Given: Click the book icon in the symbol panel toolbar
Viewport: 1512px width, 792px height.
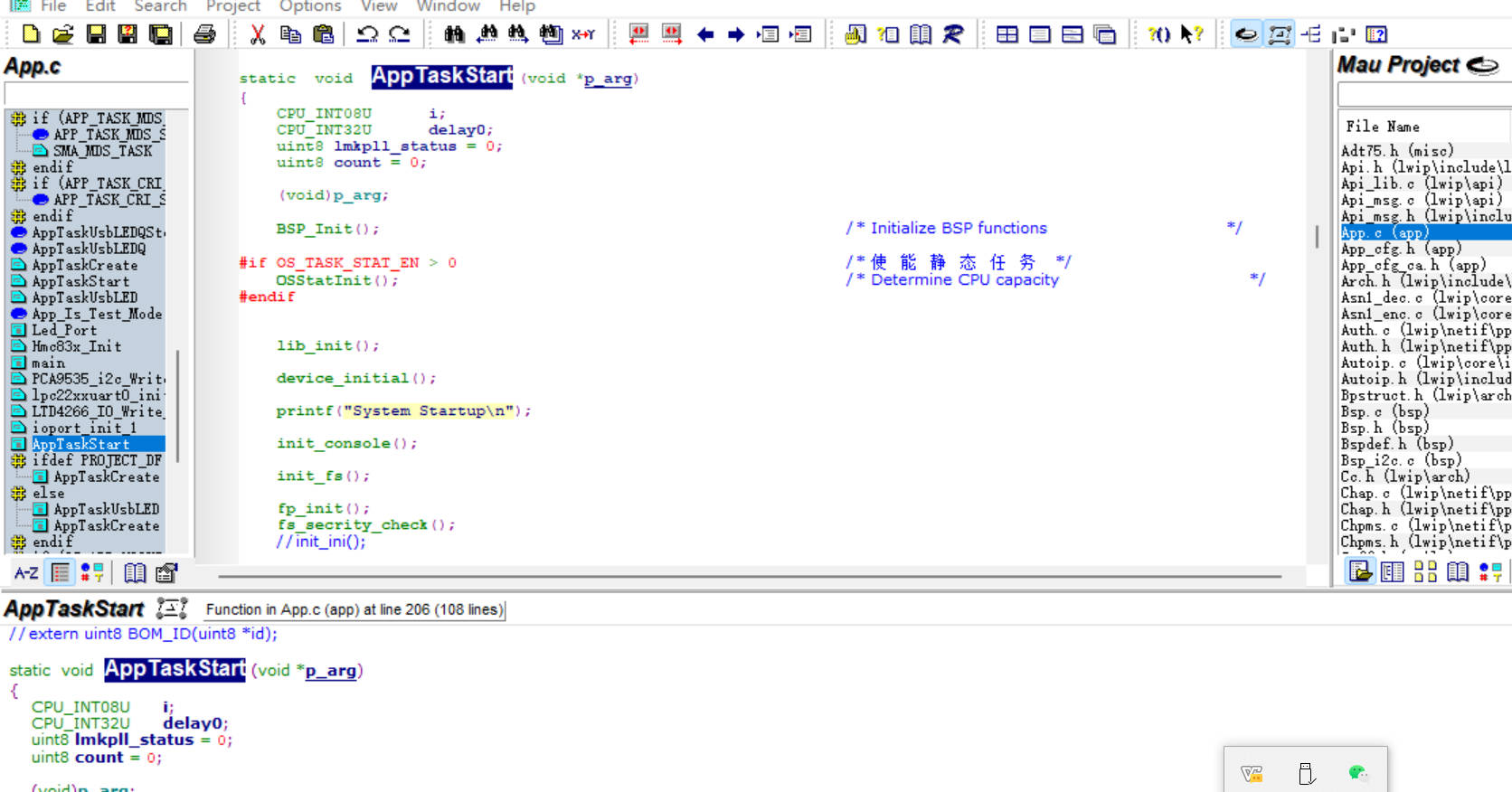Looking at the screenshot, I should click(x=135, y=572).
